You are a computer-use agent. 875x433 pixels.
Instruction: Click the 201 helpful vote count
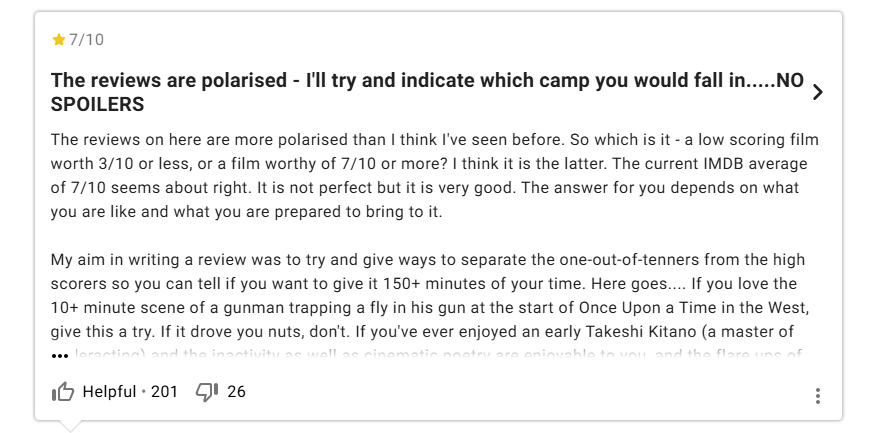(x=164, y=392)
